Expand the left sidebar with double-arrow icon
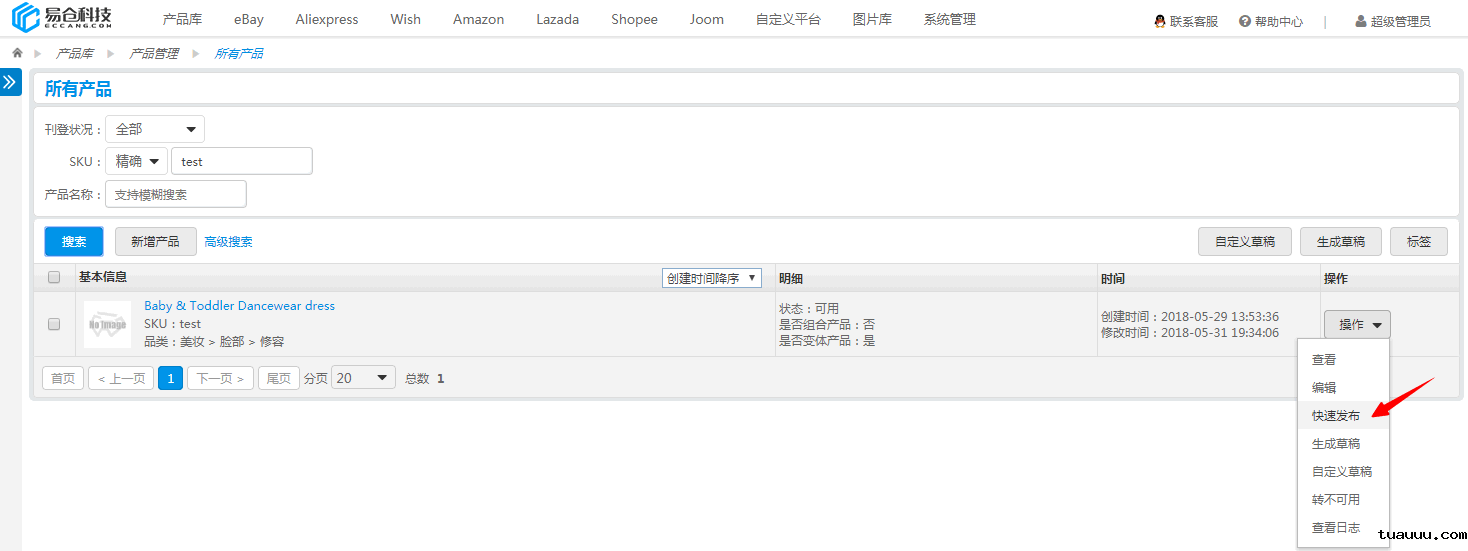The width and height of the screenshot is (1468, 551). 10,82
